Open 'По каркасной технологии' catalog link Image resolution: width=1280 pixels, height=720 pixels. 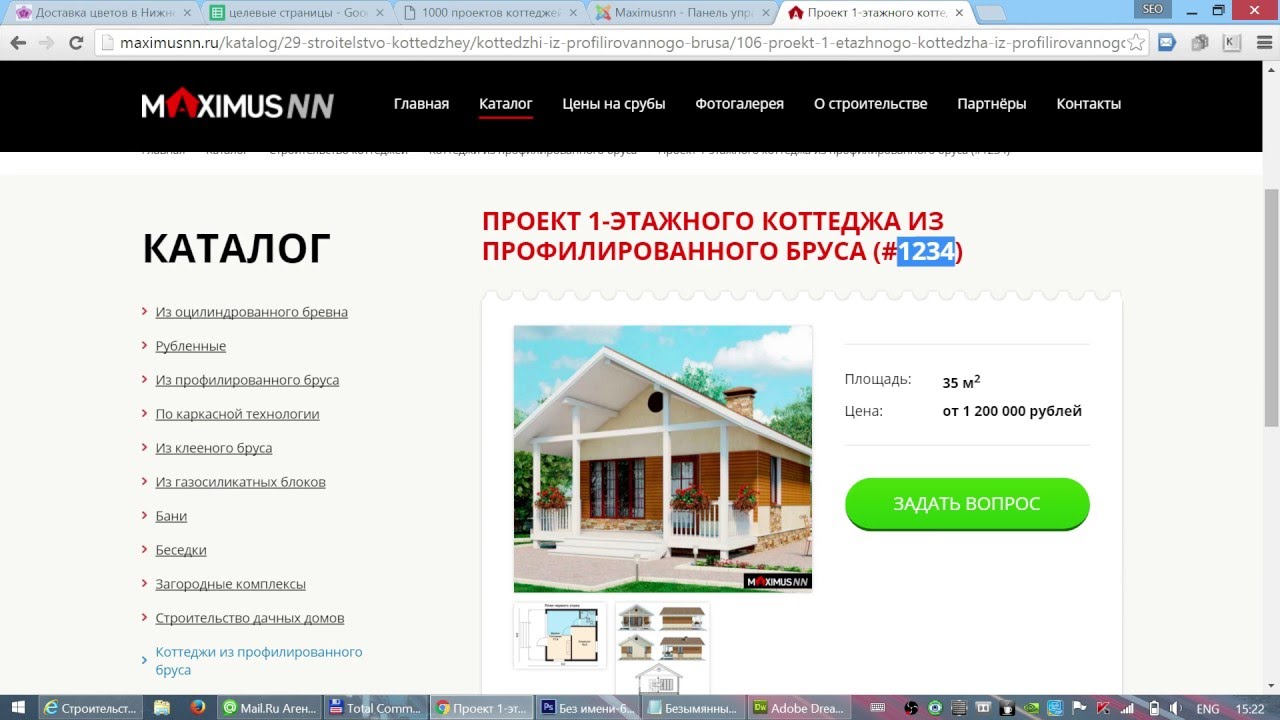tap(237, 414)
